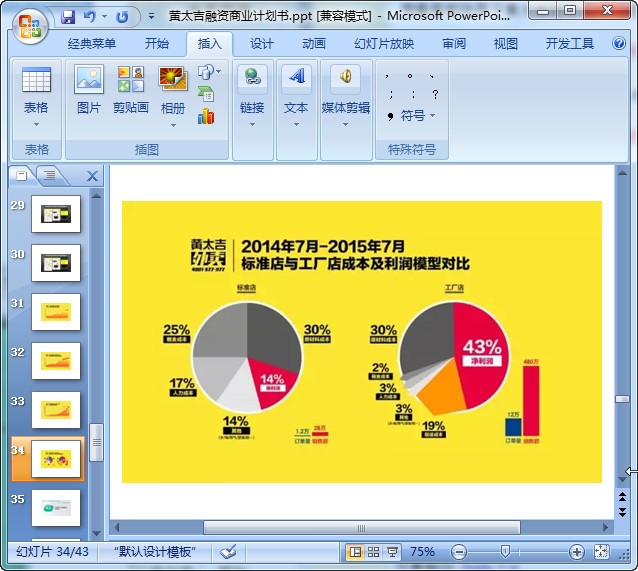Screen dimensions: 638x571
Task: Go to next slide double-arrow button
Action: coord(622,512)
